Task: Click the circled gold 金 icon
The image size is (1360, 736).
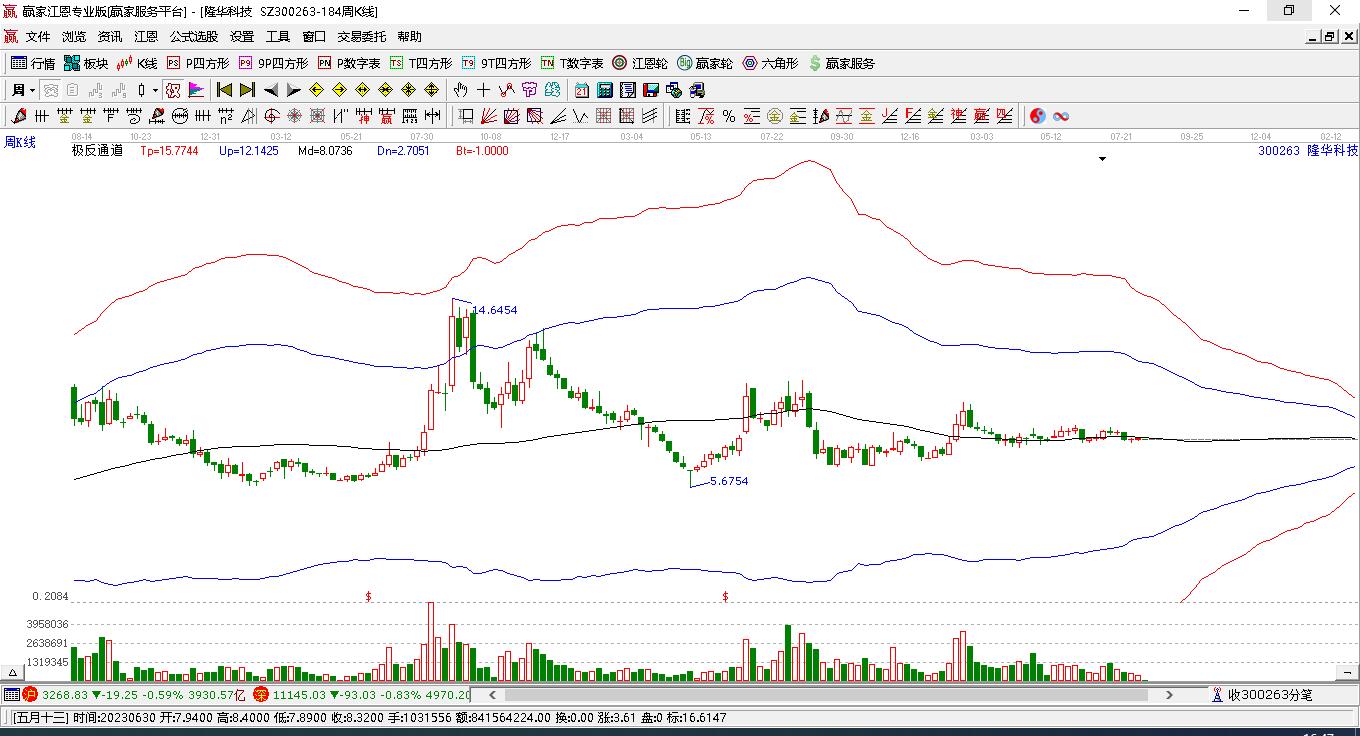Action: [x=775, y=116]
